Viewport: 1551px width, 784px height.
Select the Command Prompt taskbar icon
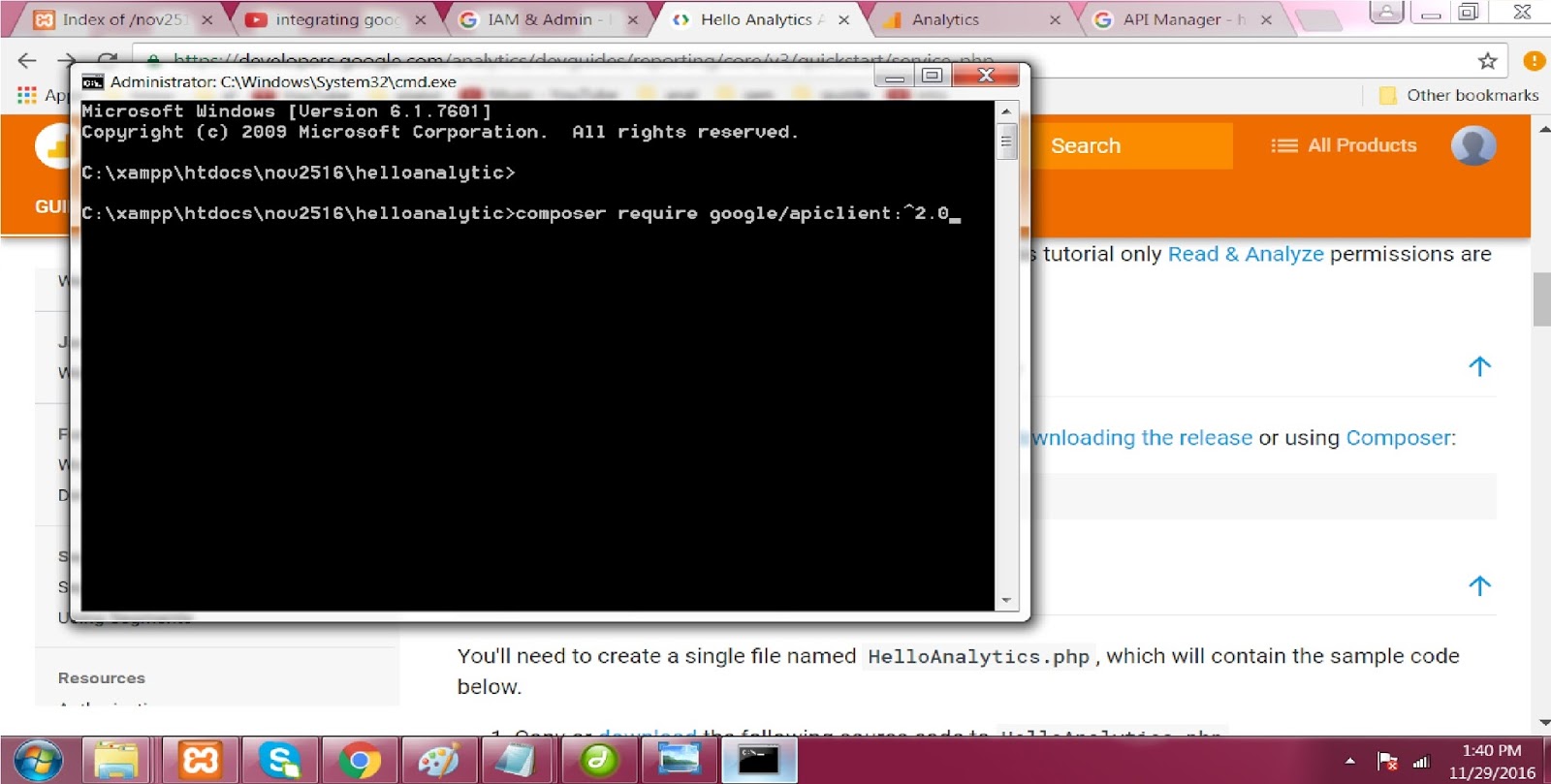(759, 760)
